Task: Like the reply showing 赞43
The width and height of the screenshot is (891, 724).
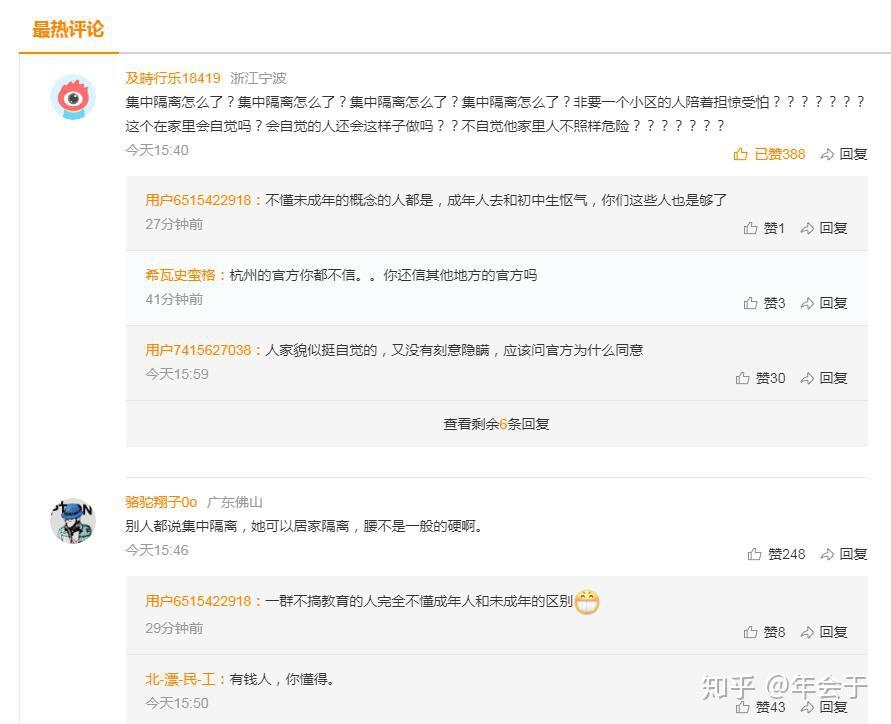Action: tap(760, 707)
